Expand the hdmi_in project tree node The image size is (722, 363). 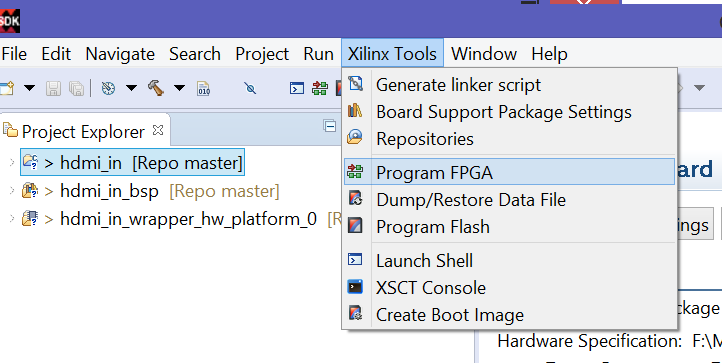(x=12, y=162)
